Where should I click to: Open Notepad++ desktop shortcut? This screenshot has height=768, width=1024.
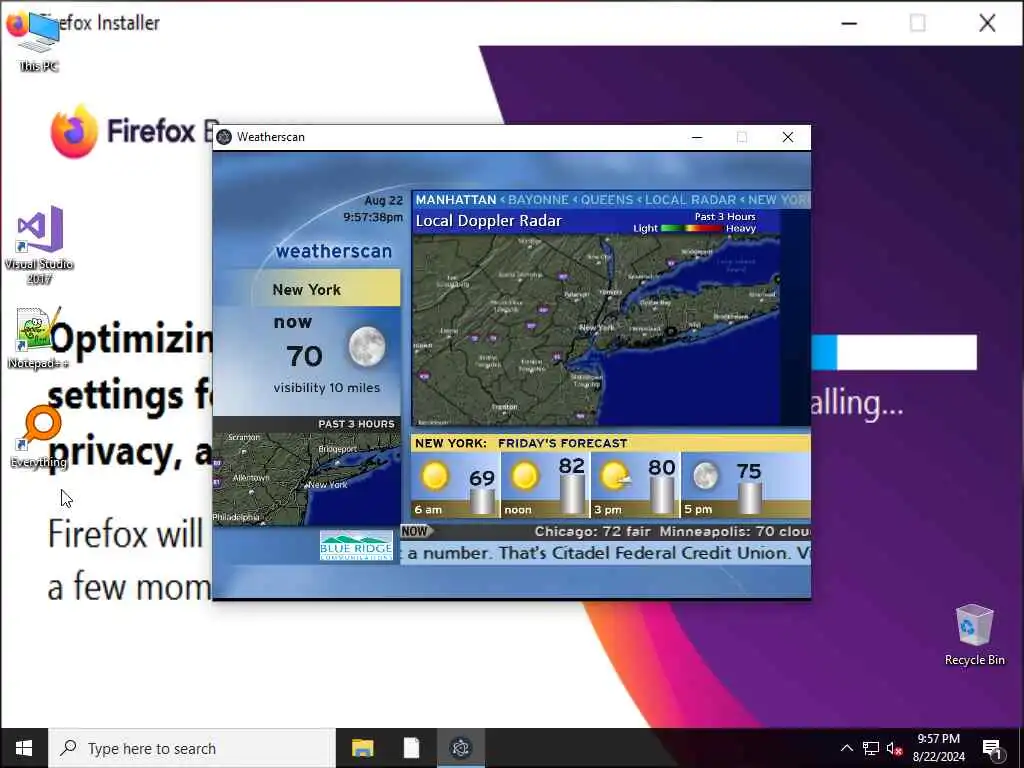(x=38, y=337)
